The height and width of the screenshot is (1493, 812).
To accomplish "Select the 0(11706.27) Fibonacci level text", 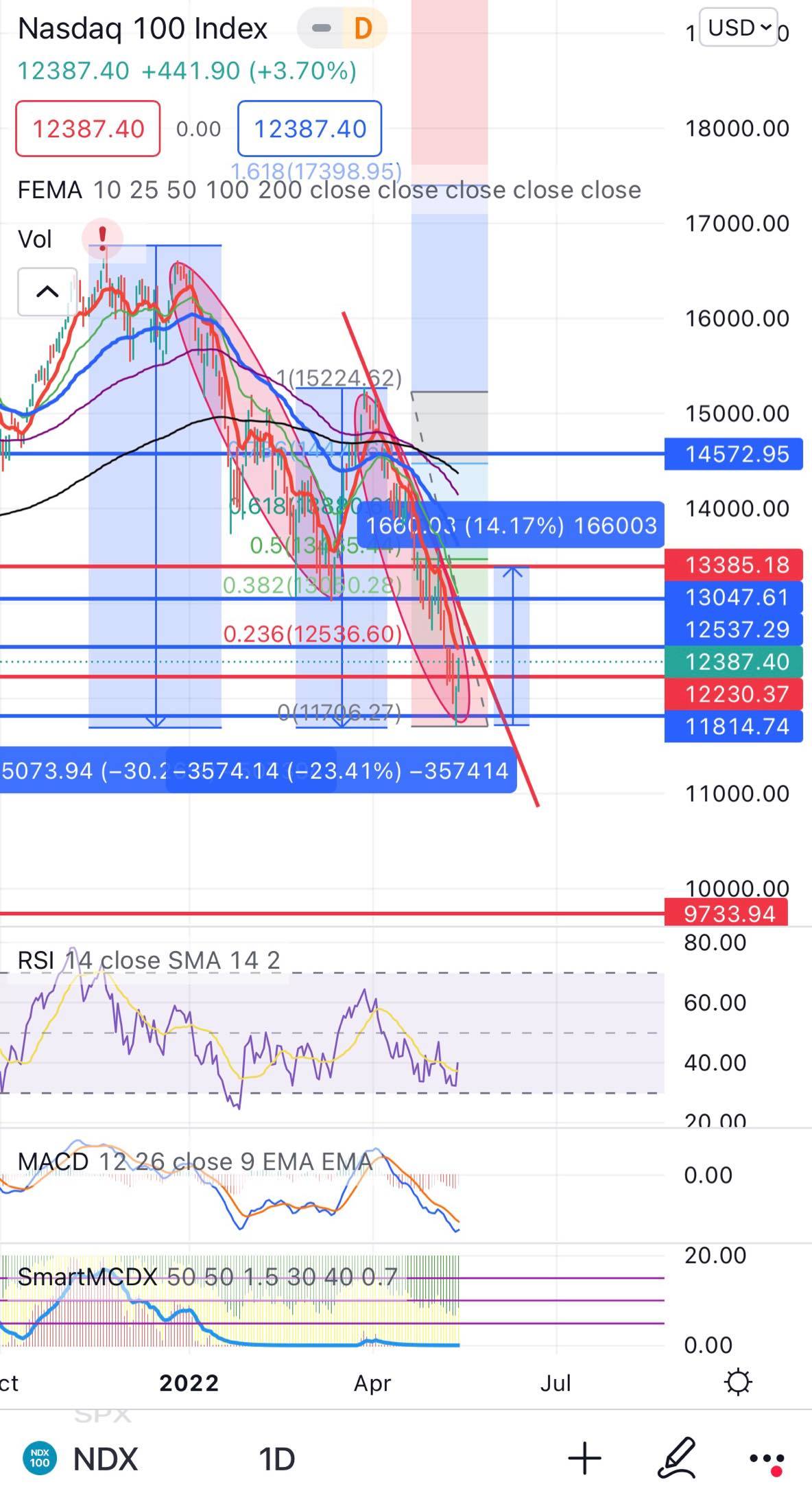I will coord(339,713).
